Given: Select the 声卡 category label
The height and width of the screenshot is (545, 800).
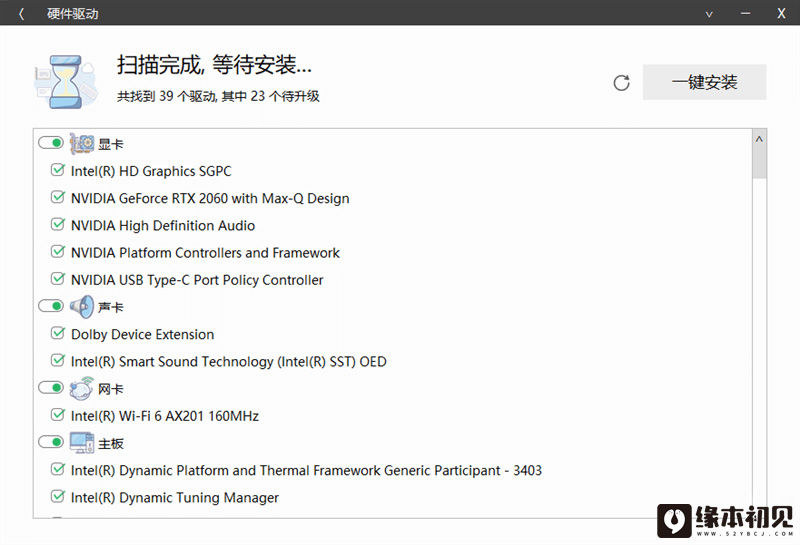Looking at the screenshot, I should (x=111, y=308).
